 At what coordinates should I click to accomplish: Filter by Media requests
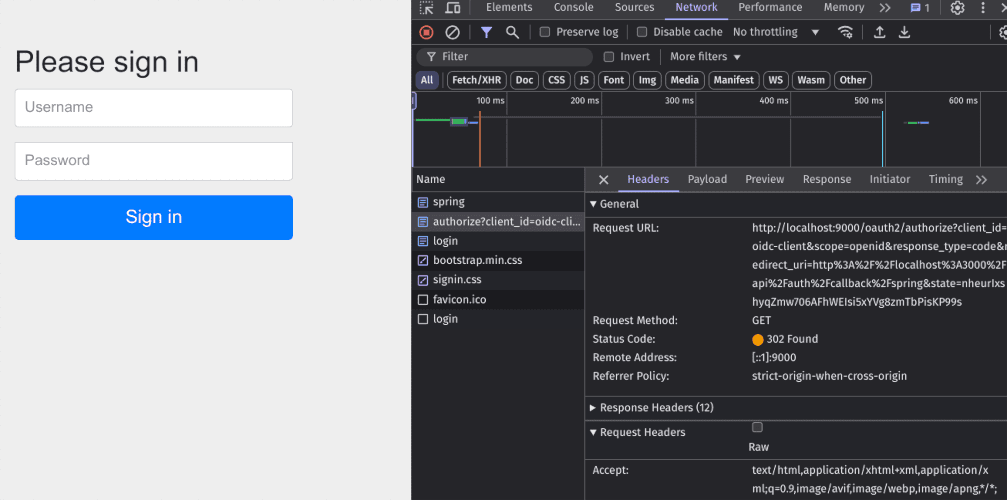pyautogui.click(x=685, y=80)
